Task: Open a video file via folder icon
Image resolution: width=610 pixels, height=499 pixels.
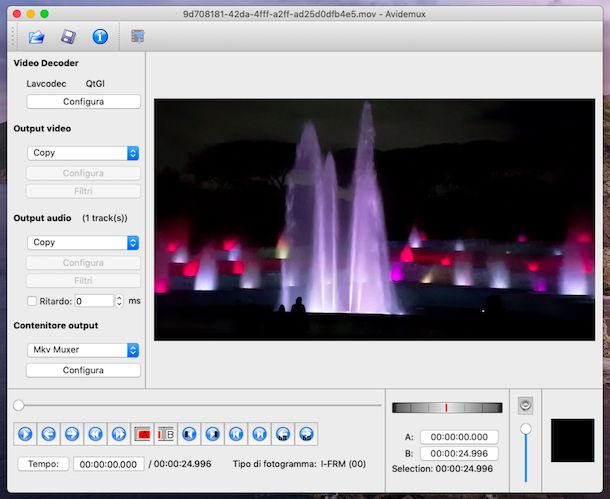Action: pyautogui.click(x=37, y=37)
